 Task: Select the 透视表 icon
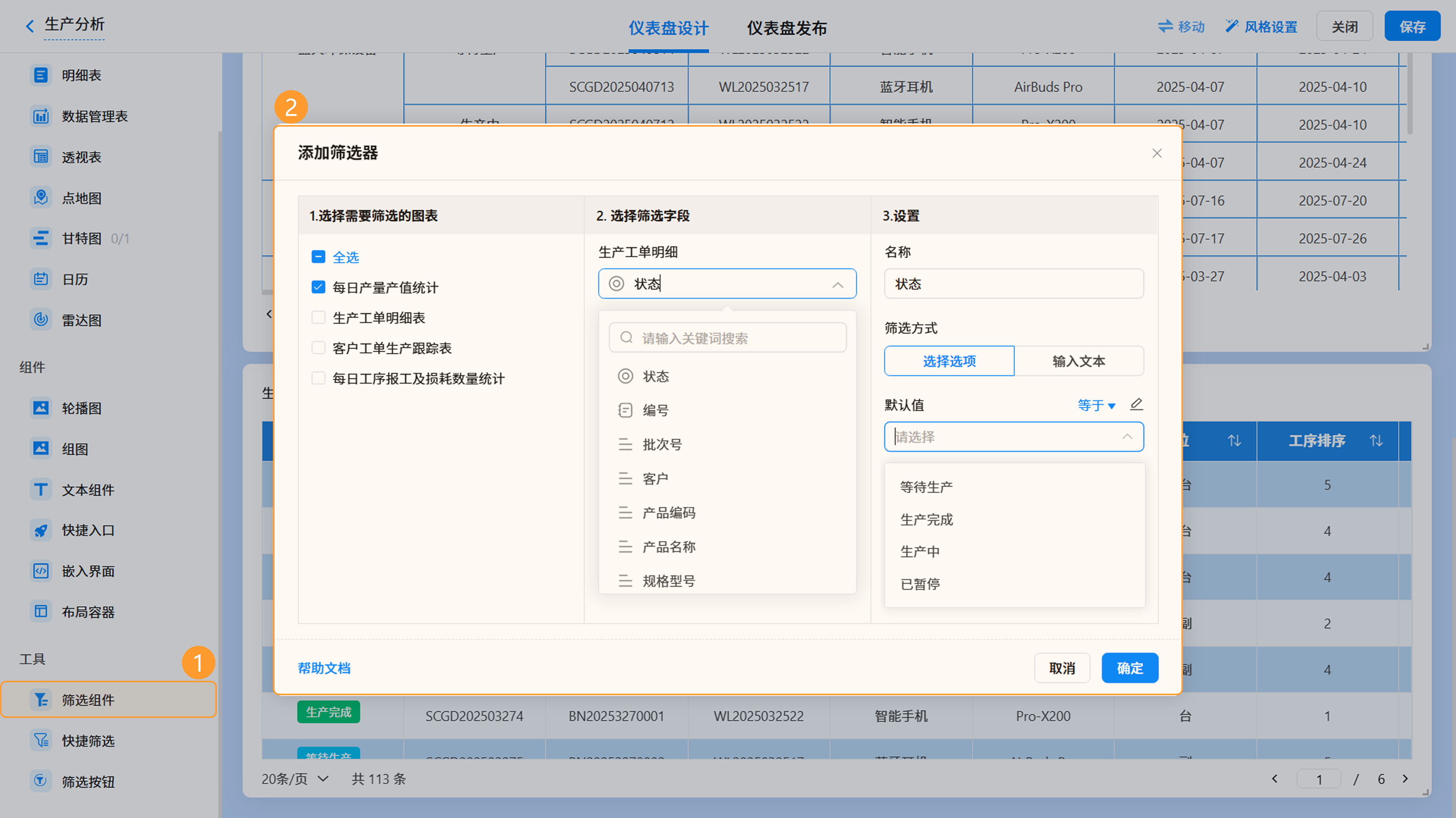click(x=41, y=157)
